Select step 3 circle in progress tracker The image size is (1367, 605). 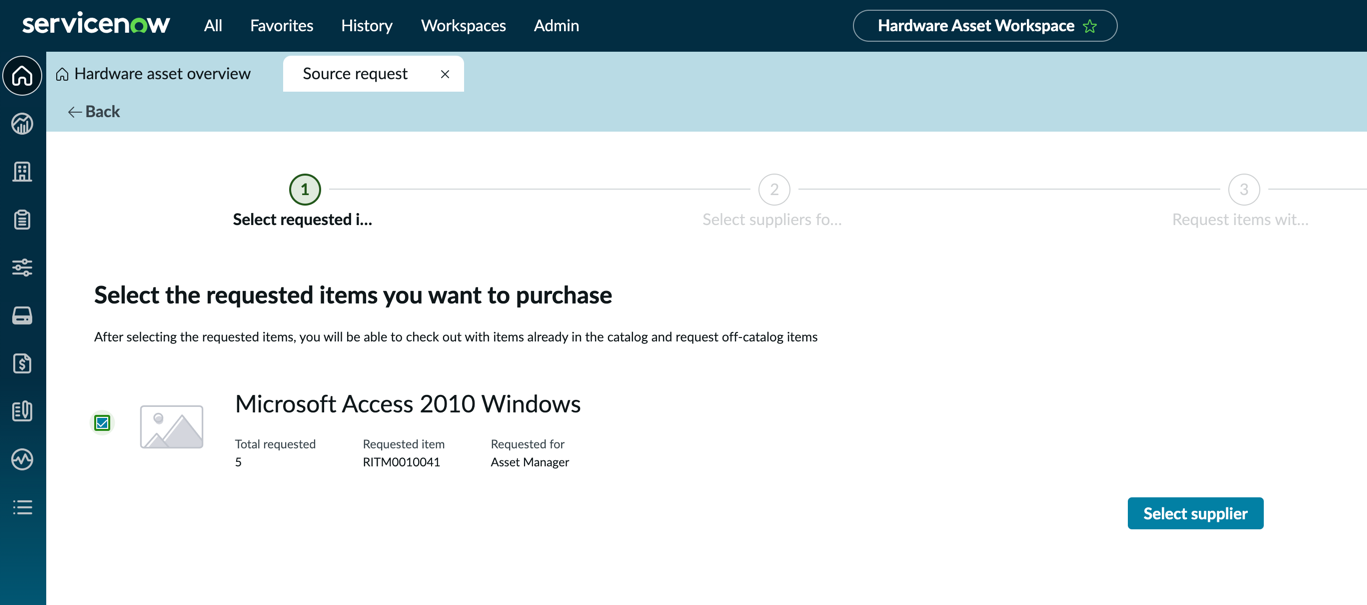pos(1244,189)
